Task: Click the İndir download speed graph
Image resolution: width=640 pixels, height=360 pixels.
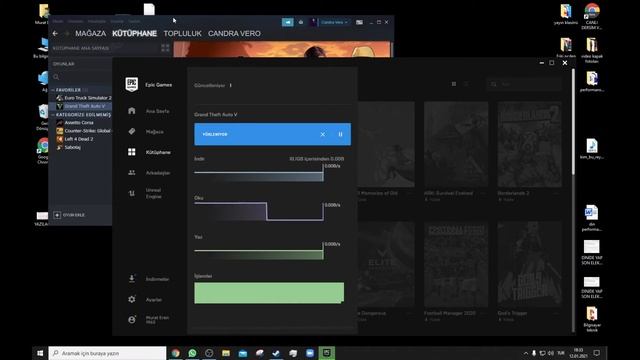Action: [x=259, y=173]
